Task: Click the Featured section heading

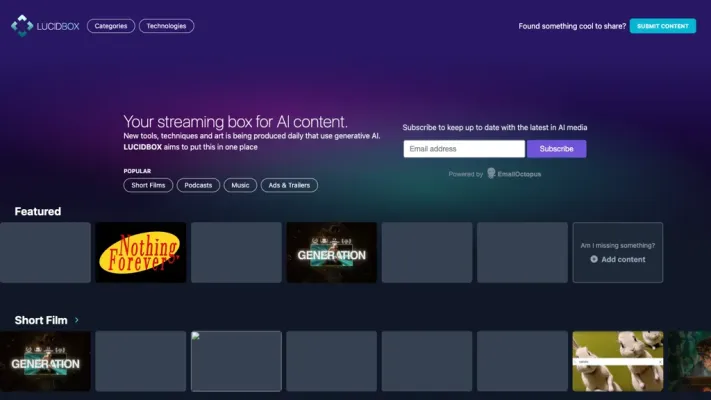Action: [38, 211]
